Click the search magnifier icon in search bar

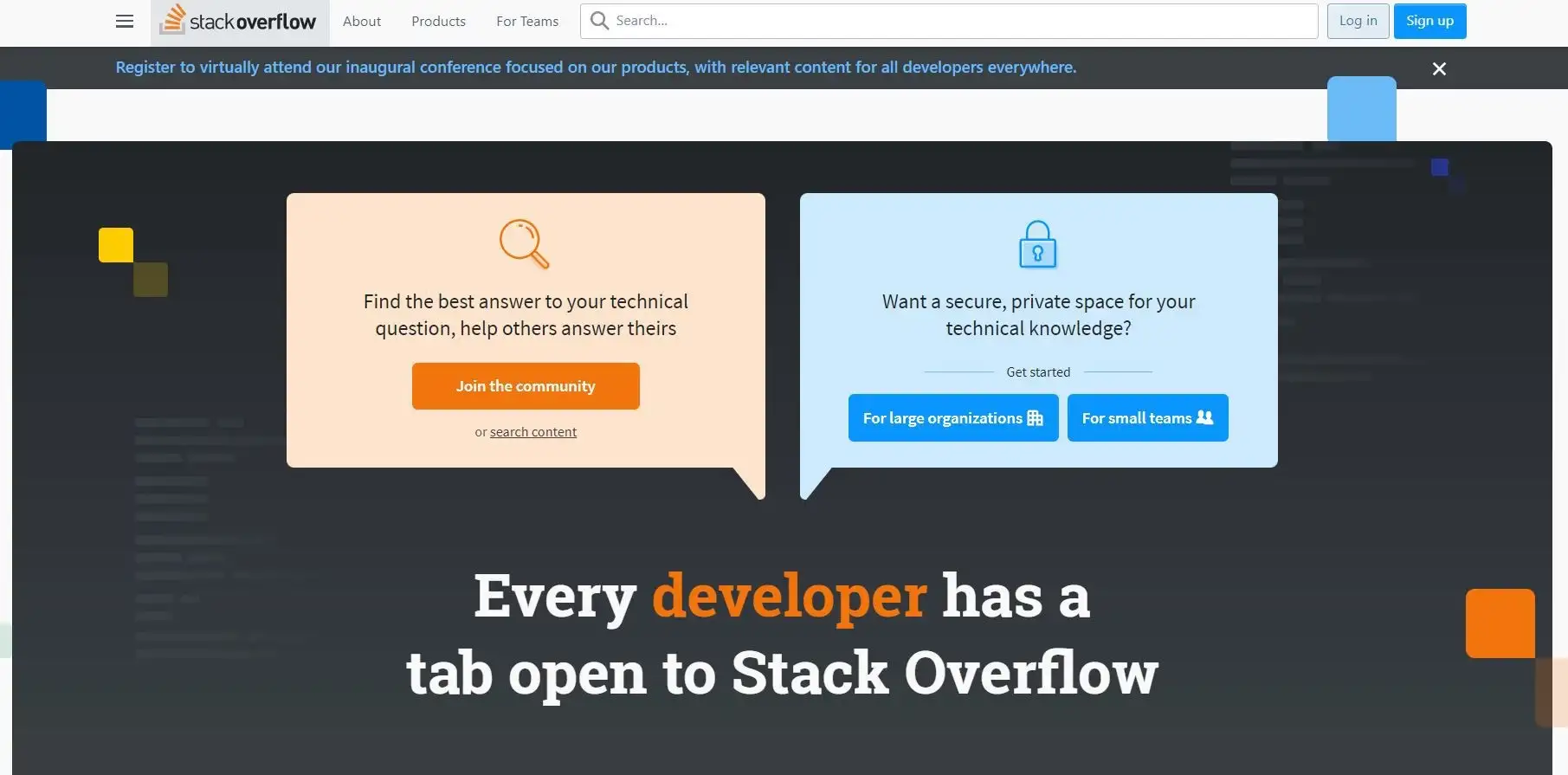(x=599, y=21)
